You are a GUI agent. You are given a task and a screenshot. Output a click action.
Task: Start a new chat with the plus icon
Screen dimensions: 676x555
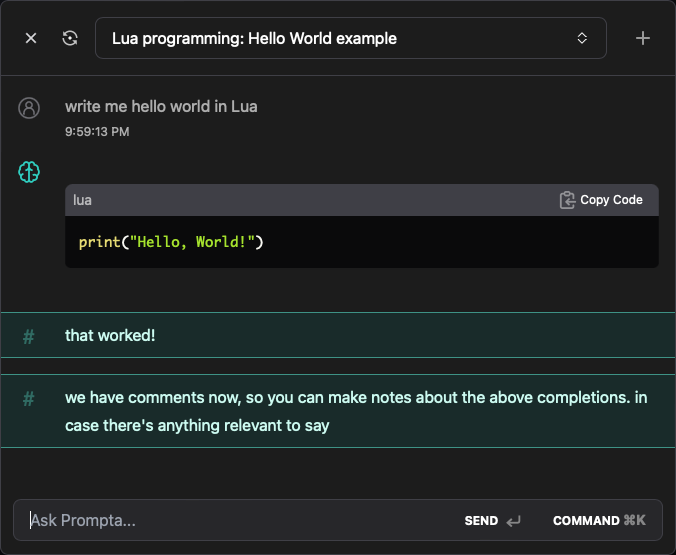coord(643,38)
